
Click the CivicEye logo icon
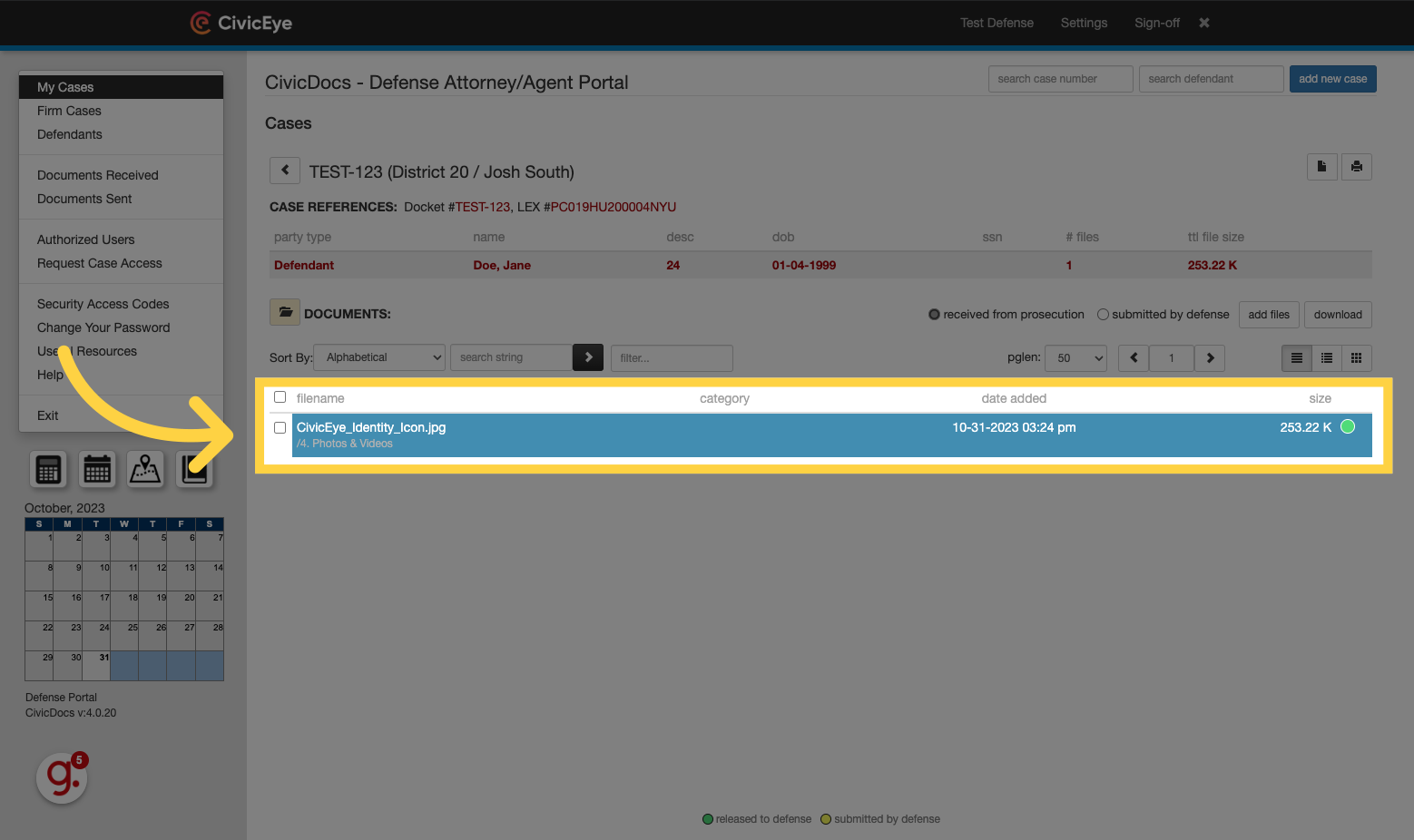(201, 23)
